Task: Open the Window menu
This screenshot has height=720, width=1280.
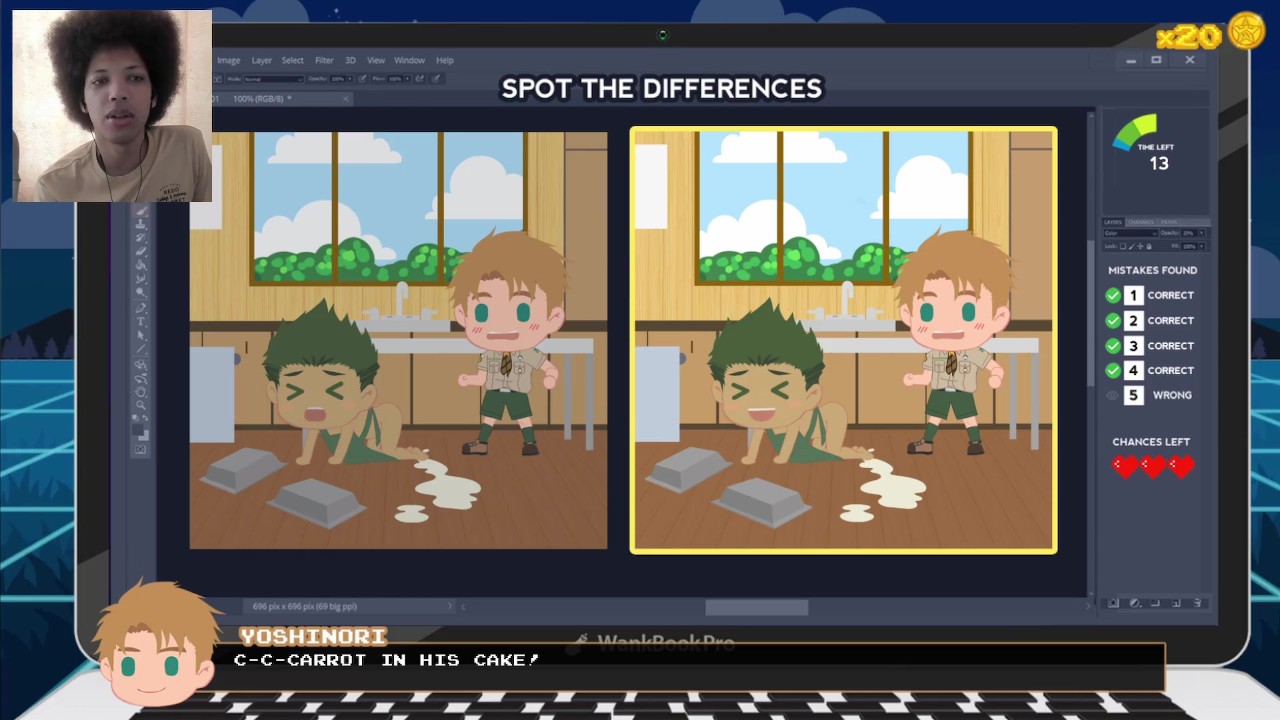Action: pos(409,60)
